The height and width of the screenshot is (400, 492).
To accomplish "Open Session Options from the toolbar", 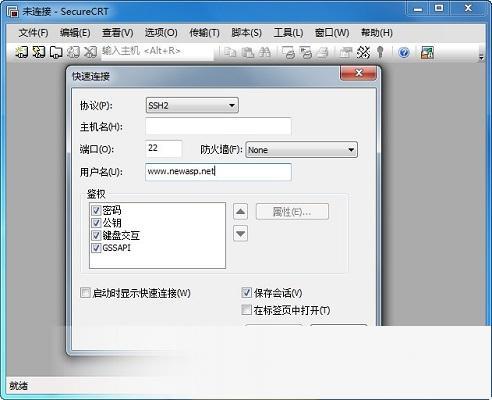I will point(346,52).
